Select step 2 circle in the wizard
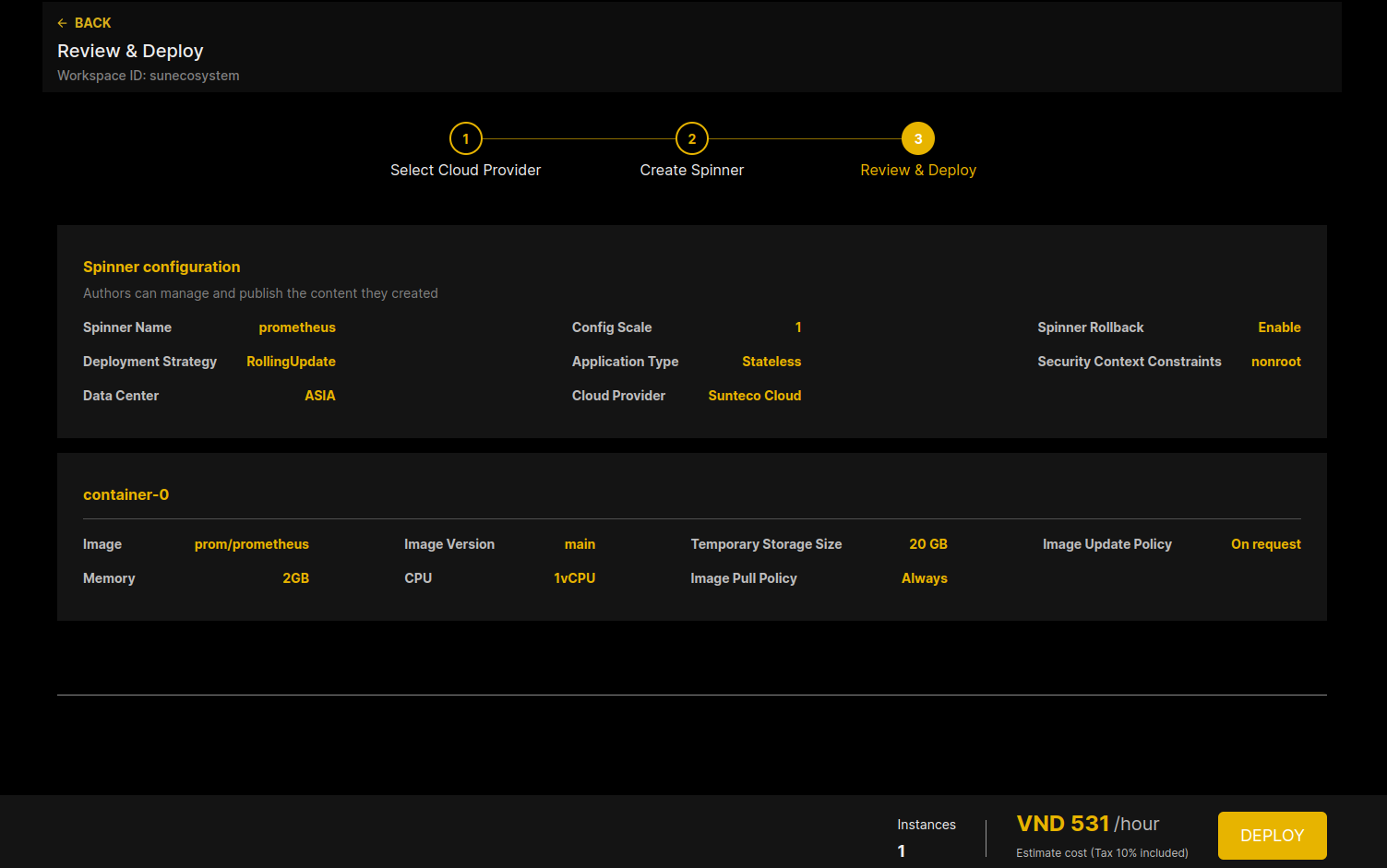 pyautogui.click(x=692, y=138)
